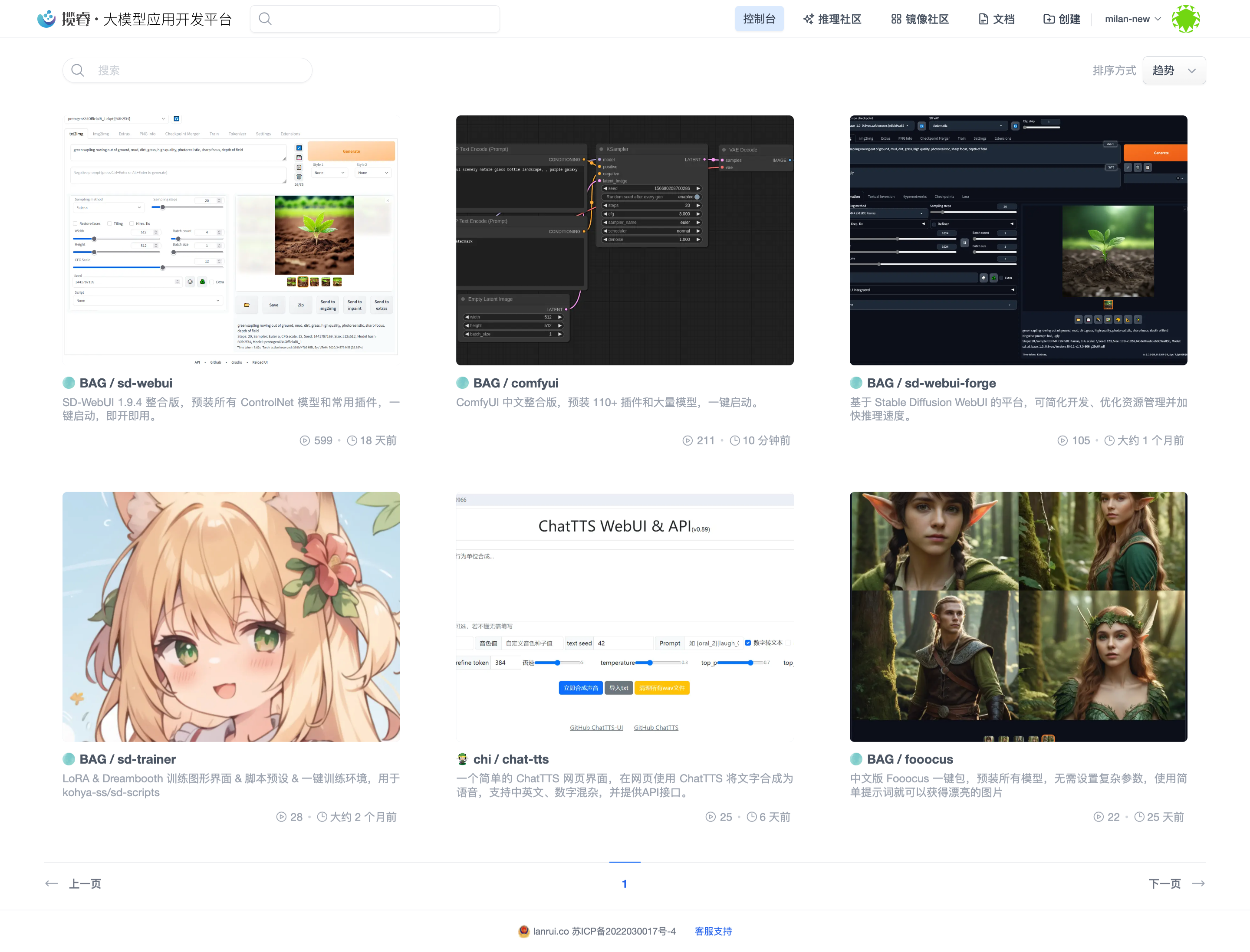The width and height of the screenshot is (1250, 952).
Task: Open the comfyui node graph thumbnail
Action: (625, 240)
